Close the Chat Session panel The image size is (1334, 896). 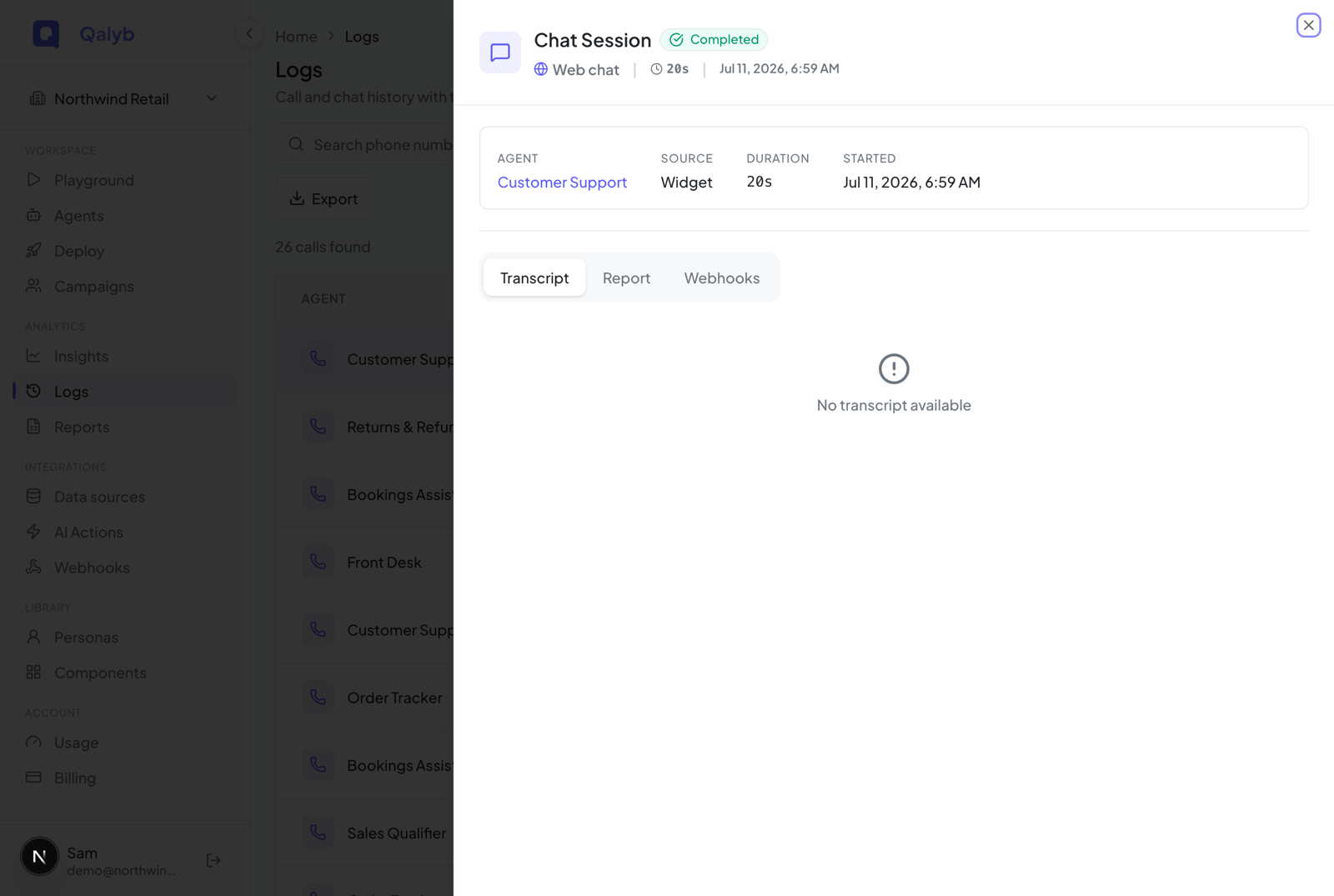1308,25
